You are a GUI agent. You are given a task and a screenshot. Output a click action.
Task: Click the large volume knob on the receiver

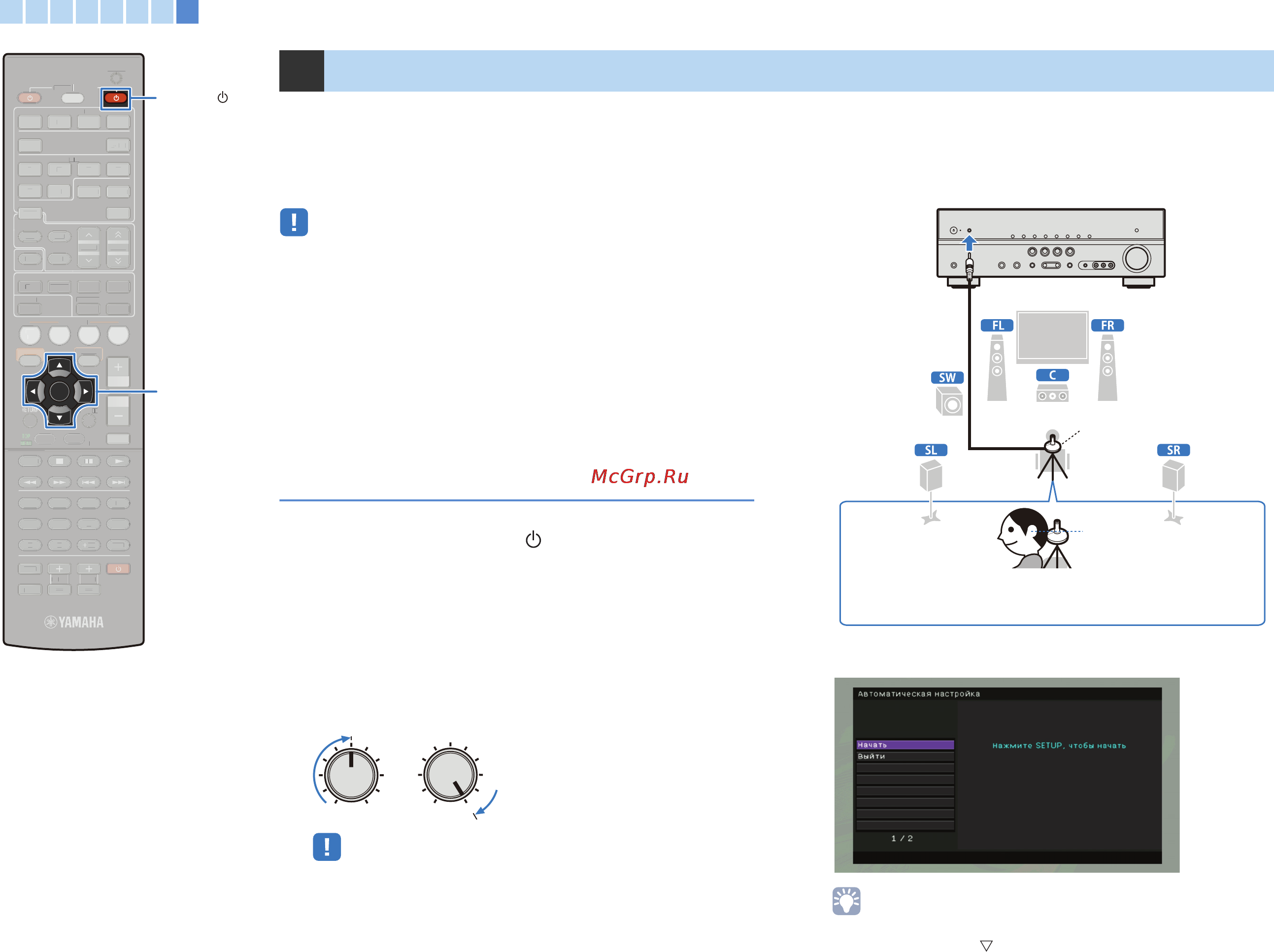point(1137,259)
